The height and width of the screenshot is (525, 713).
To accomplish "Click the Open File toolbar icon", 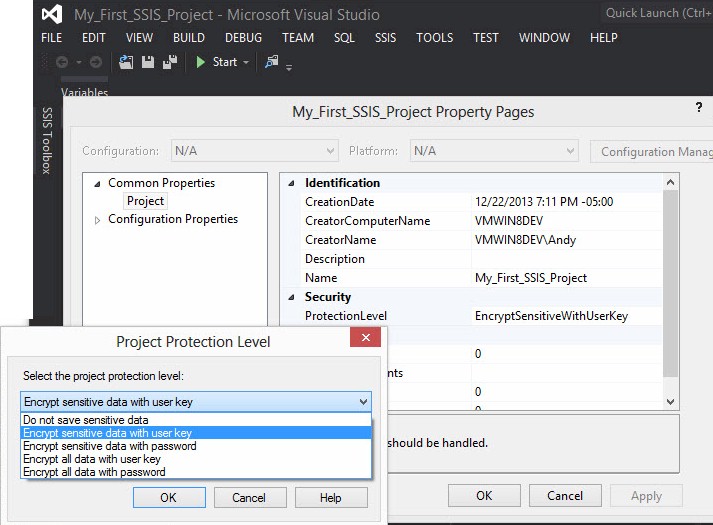I will [126, 62].
